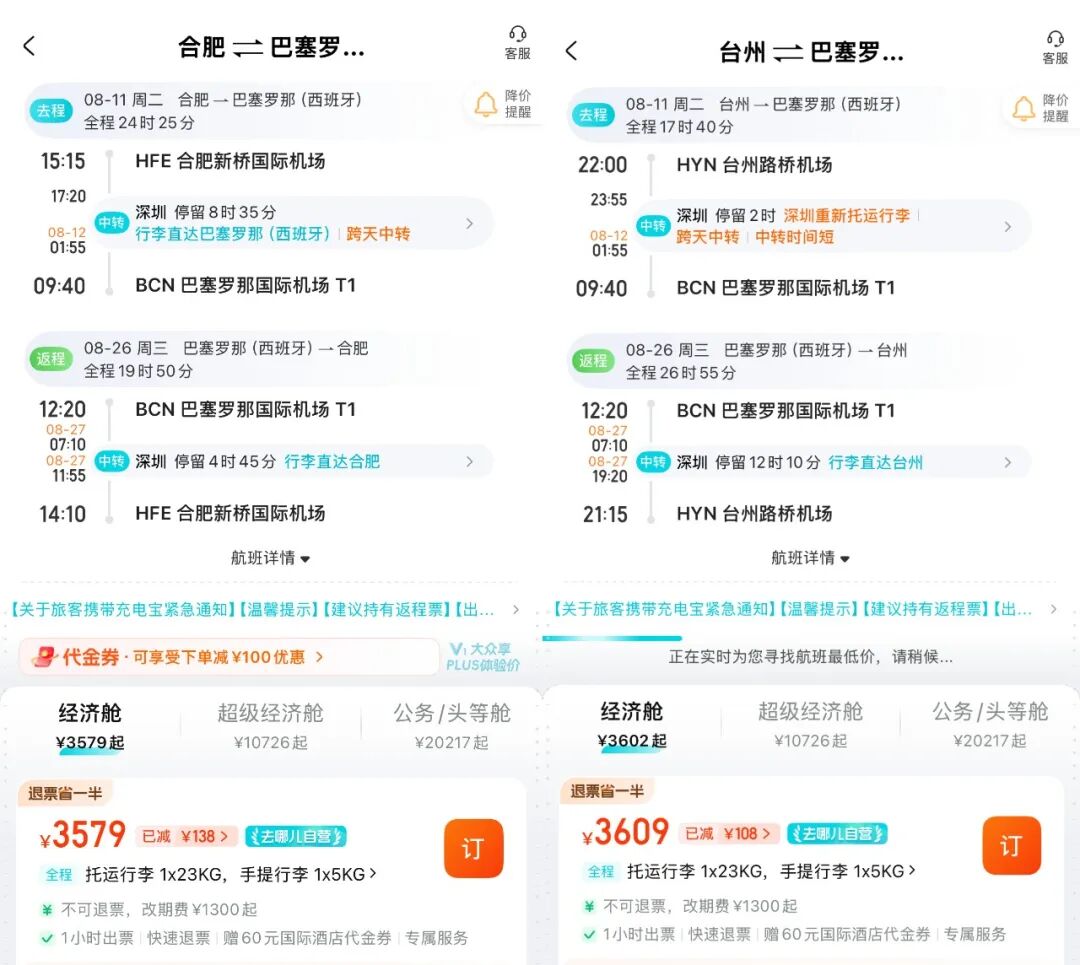Open notice arrow on 台州 page

[1053, 609]
